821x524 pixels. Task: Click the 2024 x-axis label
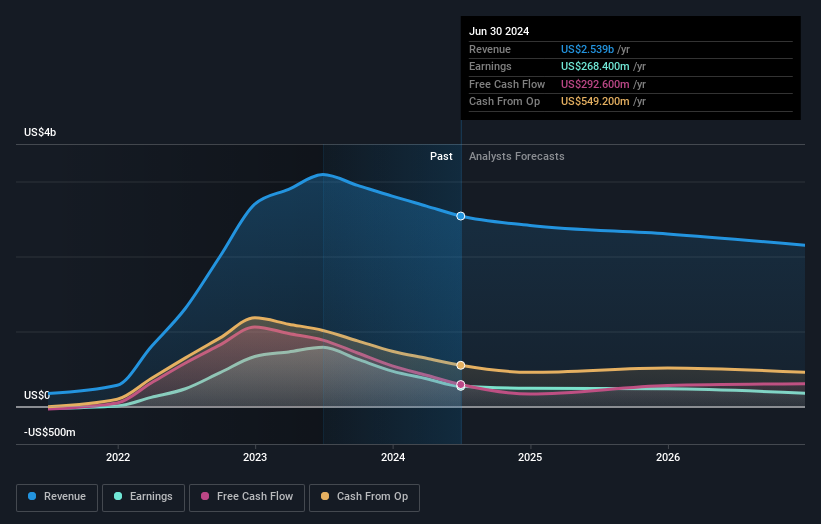(x=393, y=458)
